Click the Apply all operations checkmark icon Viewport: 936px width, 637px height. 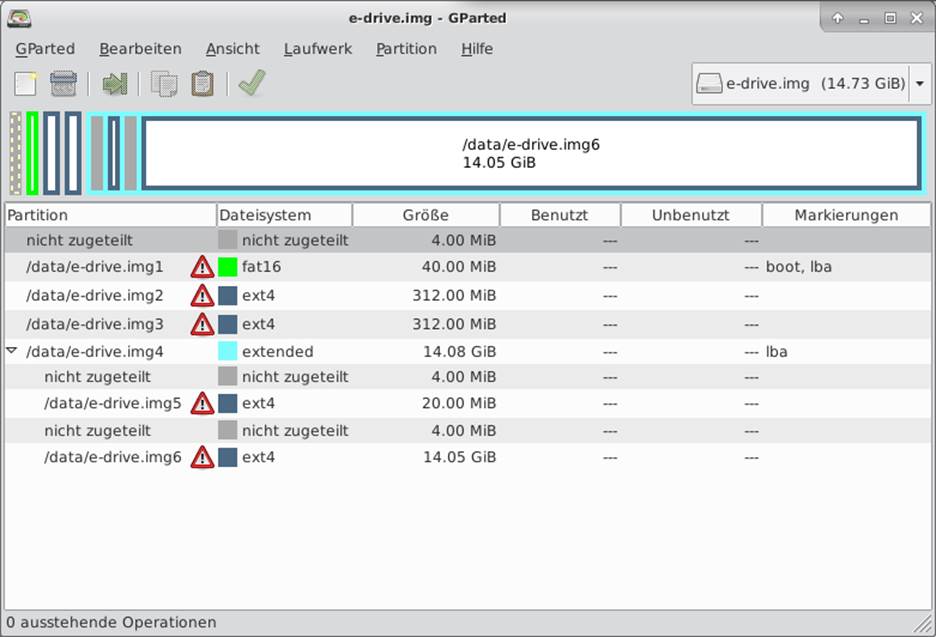tap(251, 84)
